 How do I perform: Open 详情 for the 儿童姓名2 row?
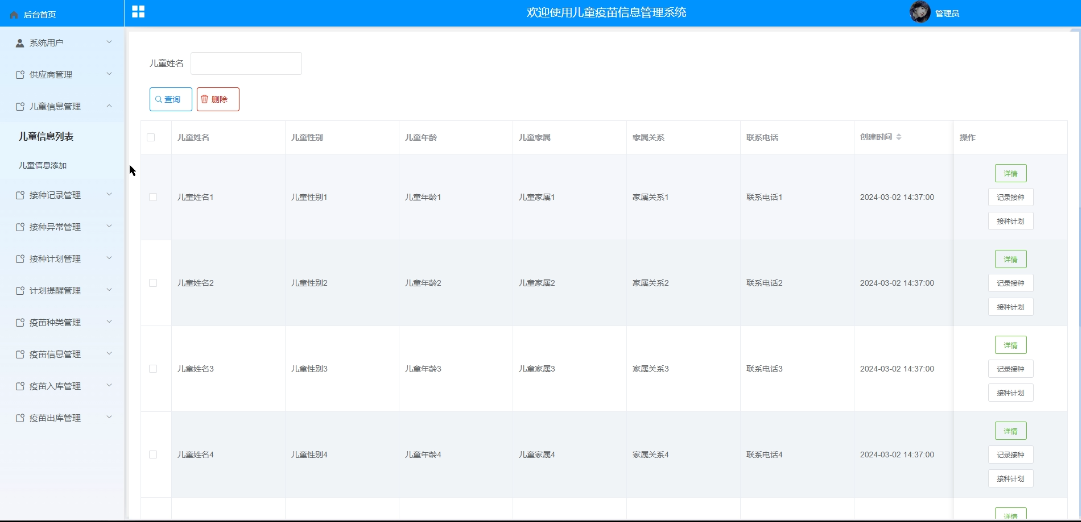pyautogui.click(x=1011, y=259)
